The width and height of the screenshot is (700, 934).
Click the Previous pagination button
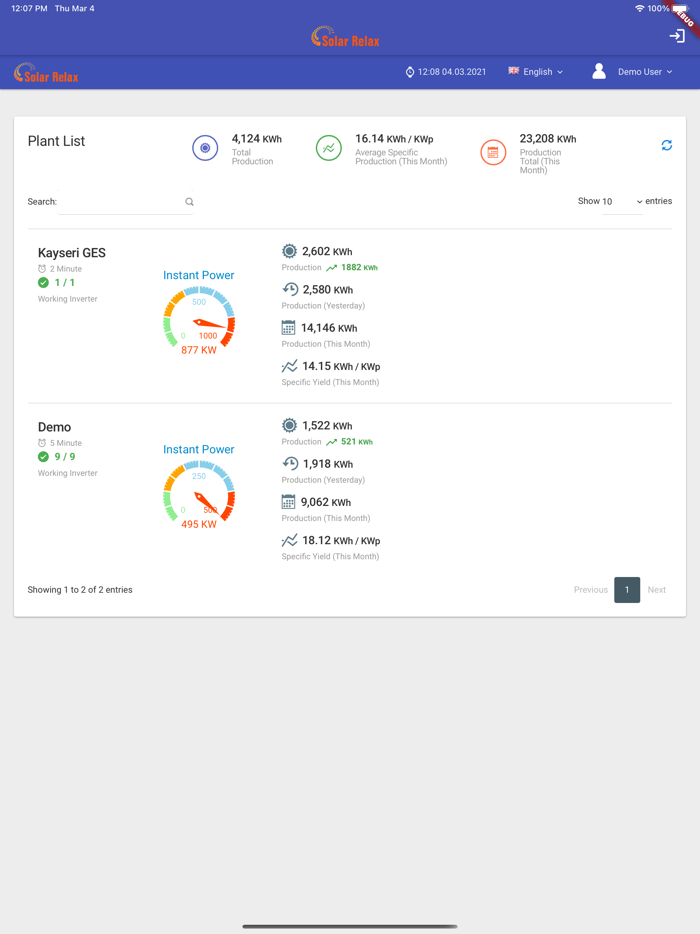(x=590, y=590)
